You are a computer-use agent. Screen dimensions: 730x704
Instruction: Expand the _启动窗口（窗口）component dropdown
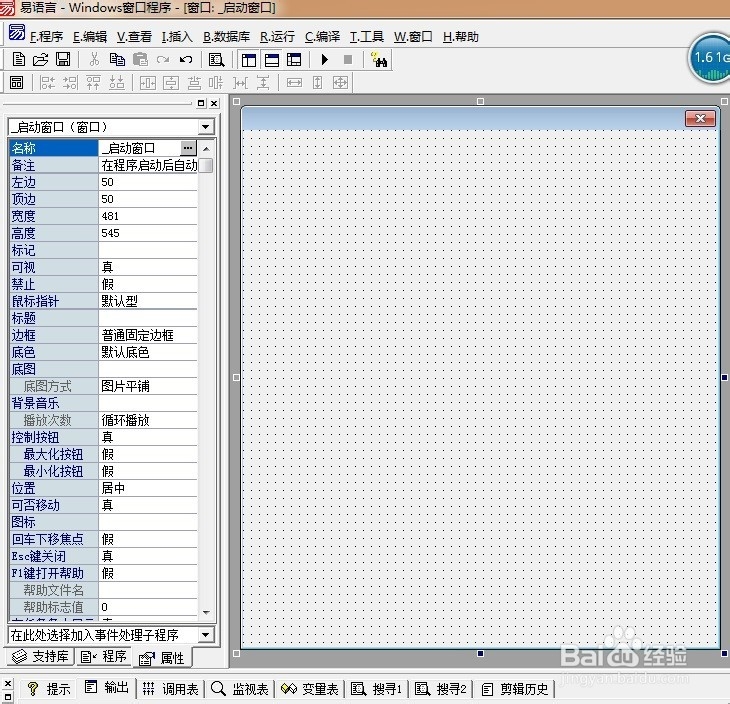[x=205, y=127]
